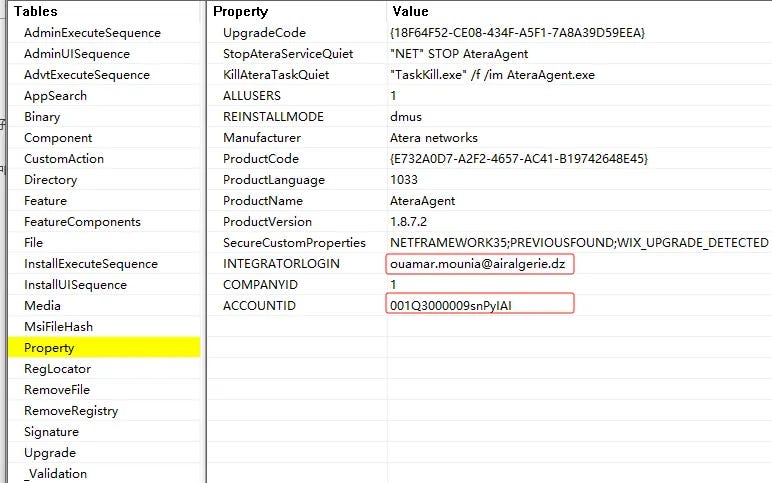The height and width of the screenshot is (483, 772).
Task: Select the ACCOUNTID value cell
Action: point(480,303)
